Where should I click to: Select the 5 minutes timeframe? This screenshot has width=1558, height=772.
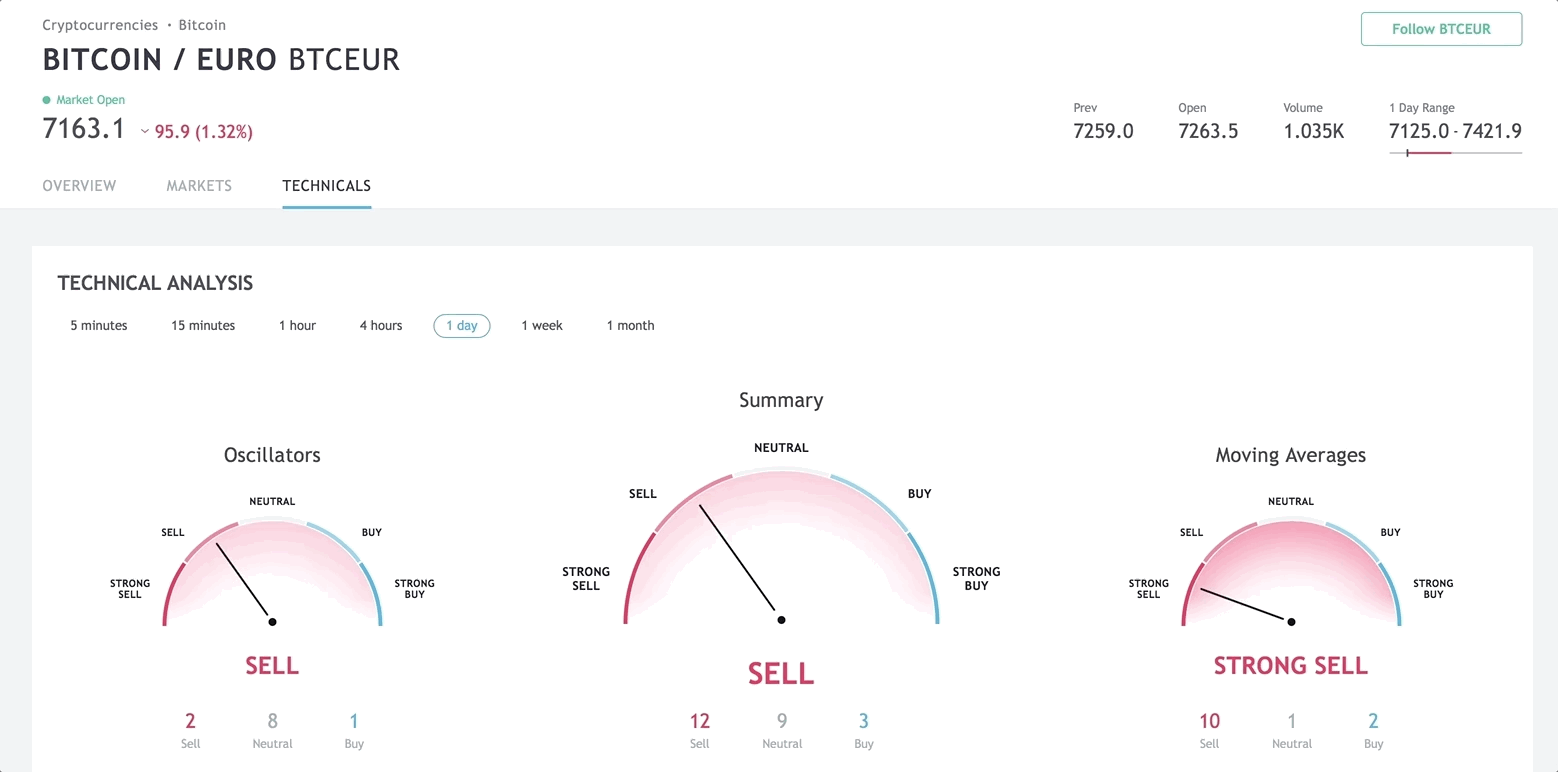(99, 325)
